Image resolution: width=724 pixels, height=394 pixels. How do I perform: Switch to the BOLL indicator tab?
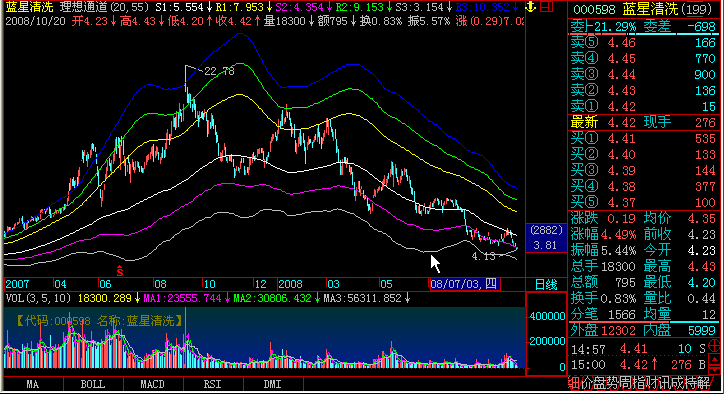point(93,384)
